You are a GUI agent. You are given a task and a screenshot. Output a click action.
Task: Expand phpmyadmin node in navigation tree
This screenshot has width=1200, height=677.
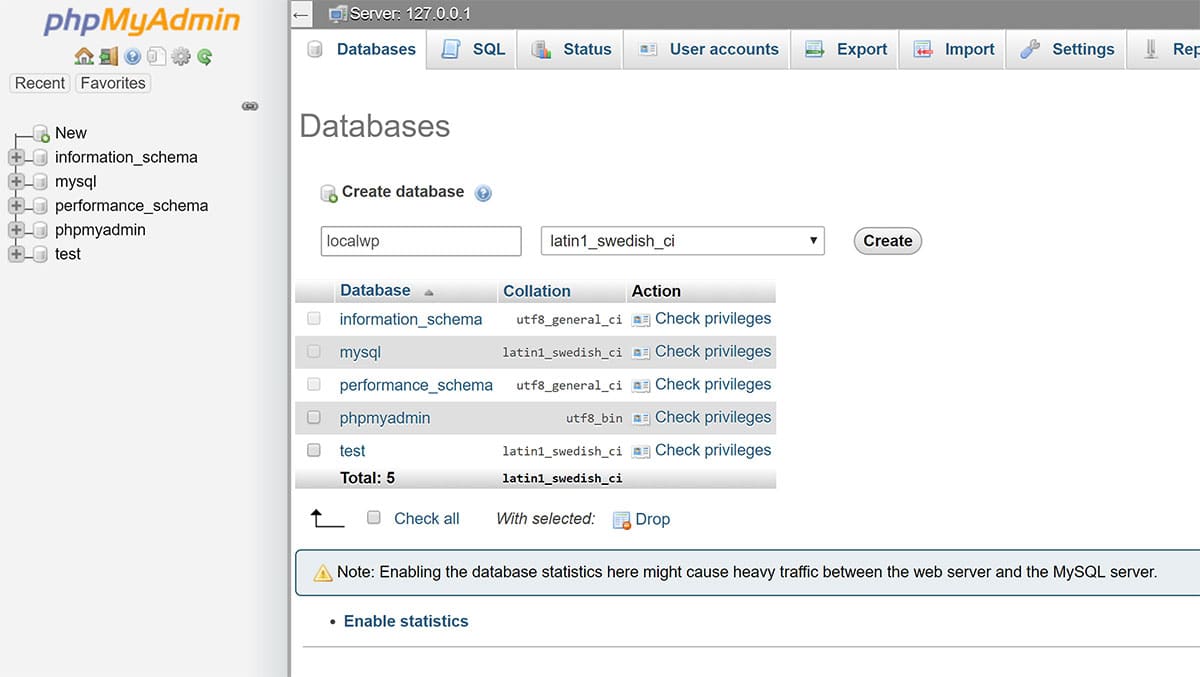(15, 230)
